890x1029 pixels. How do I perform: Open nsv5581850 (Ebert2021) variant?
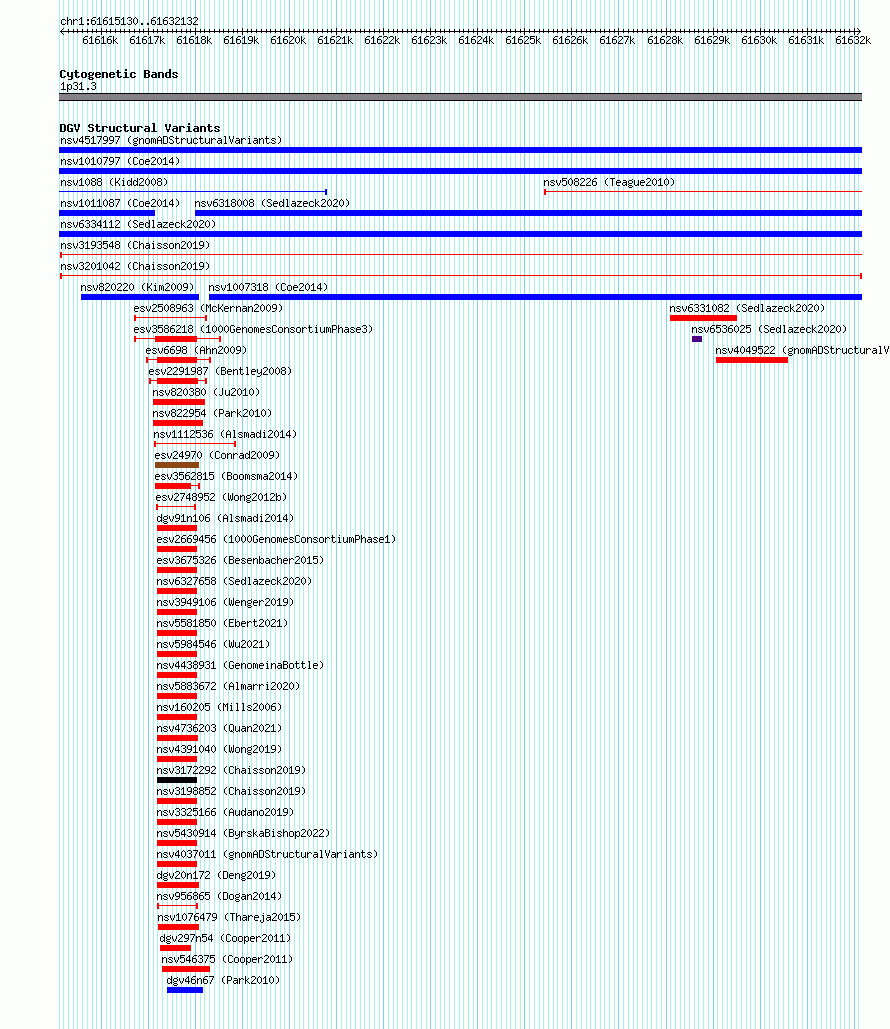point(222,623)
